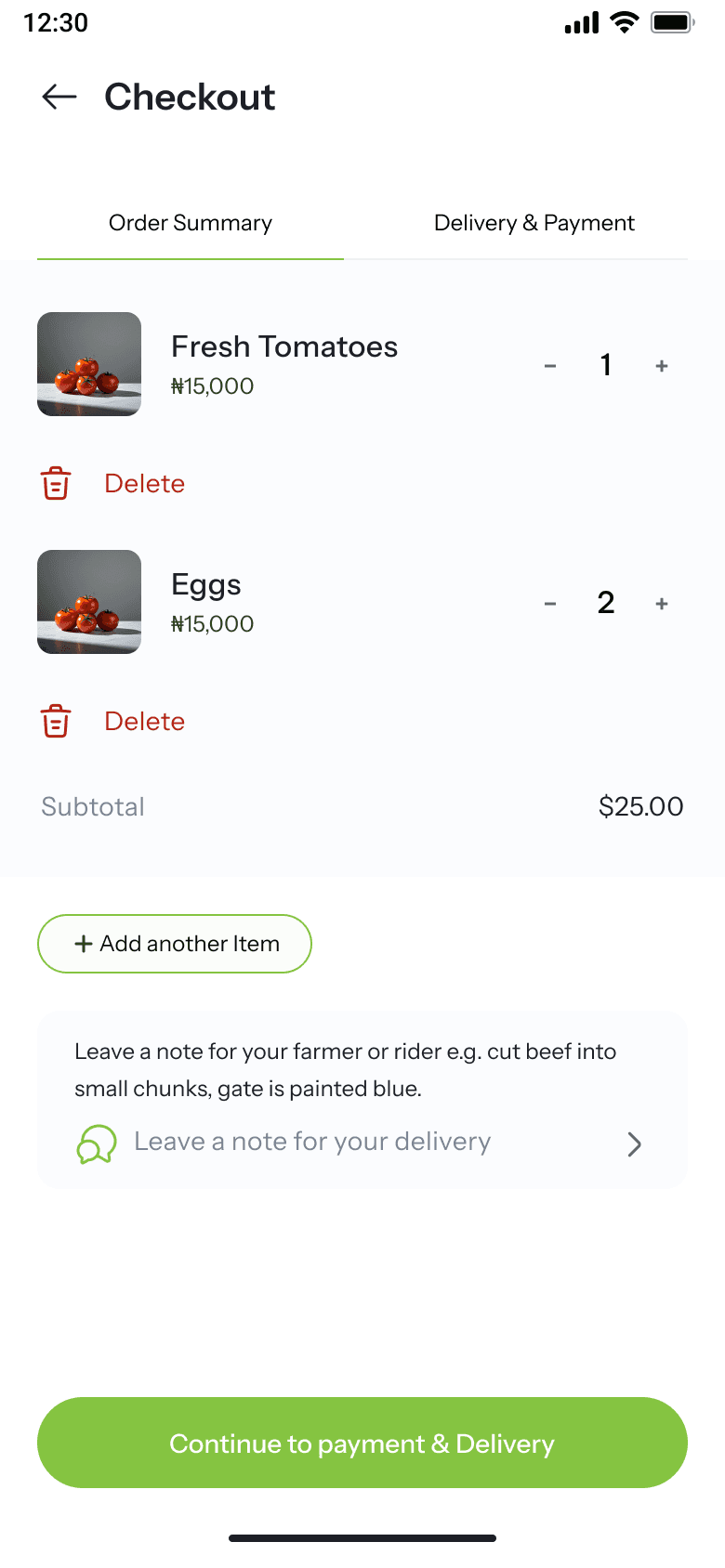This screenshot has height=1568, width=725.
Task: Click trash icon under Eggs
Action: point(56,721)
